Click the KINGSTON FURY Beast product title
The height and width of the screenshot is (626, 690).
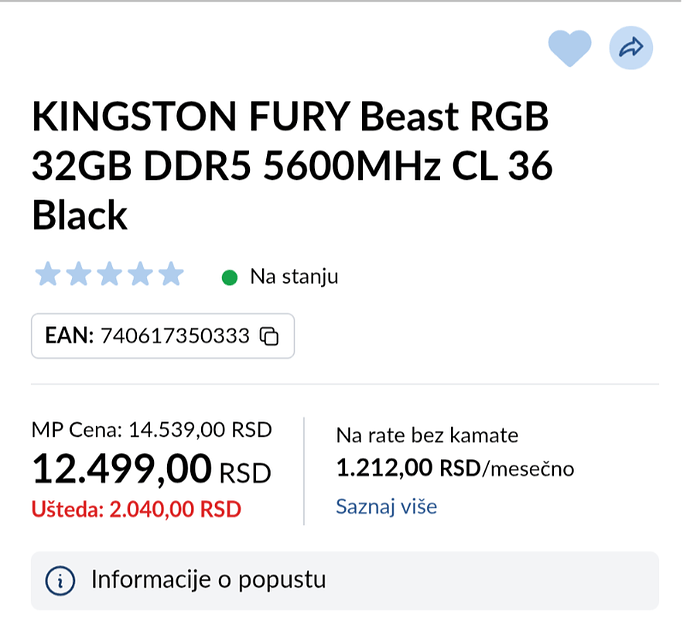pos(292,166)
